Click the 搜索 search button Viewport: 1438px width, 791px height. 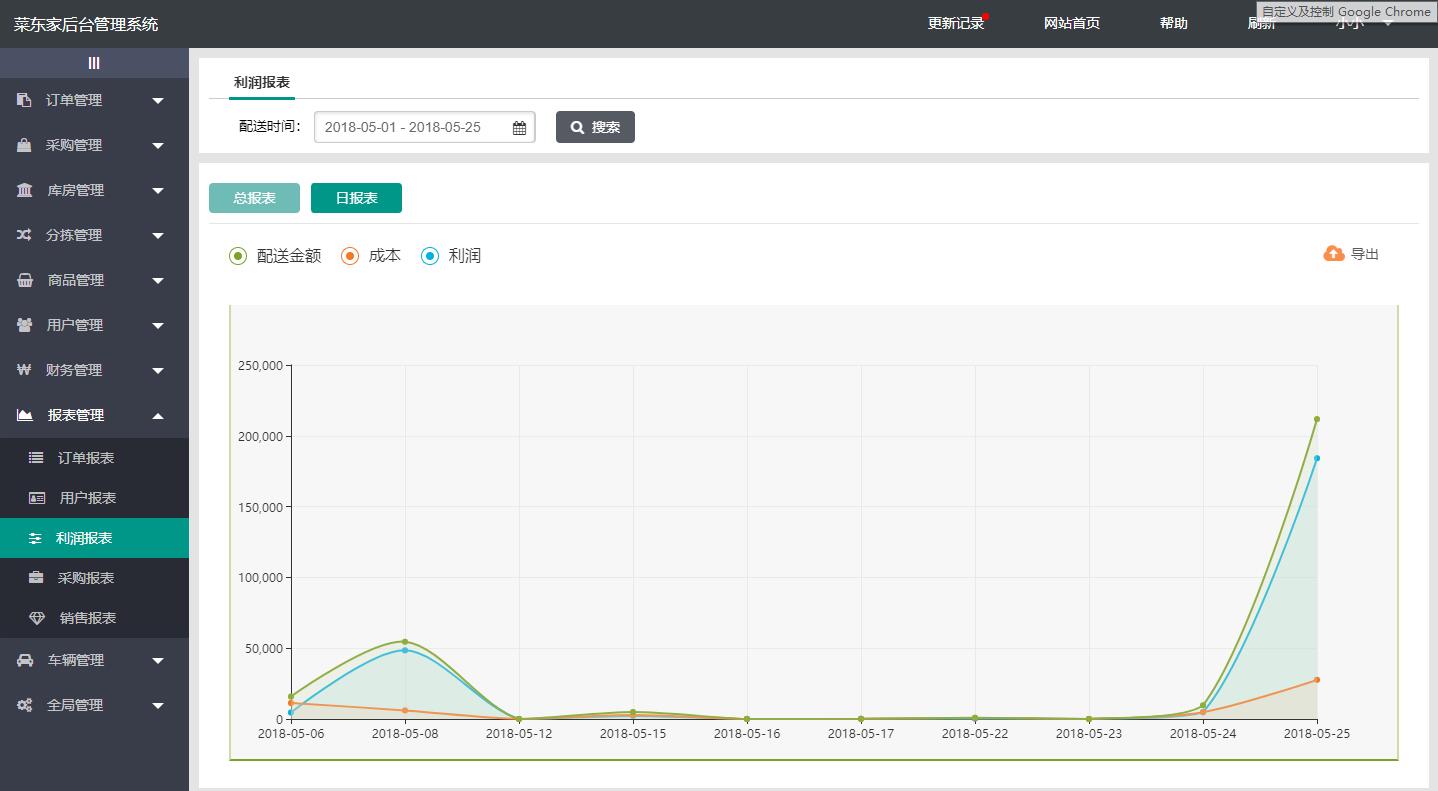click(x=595, y=127)
